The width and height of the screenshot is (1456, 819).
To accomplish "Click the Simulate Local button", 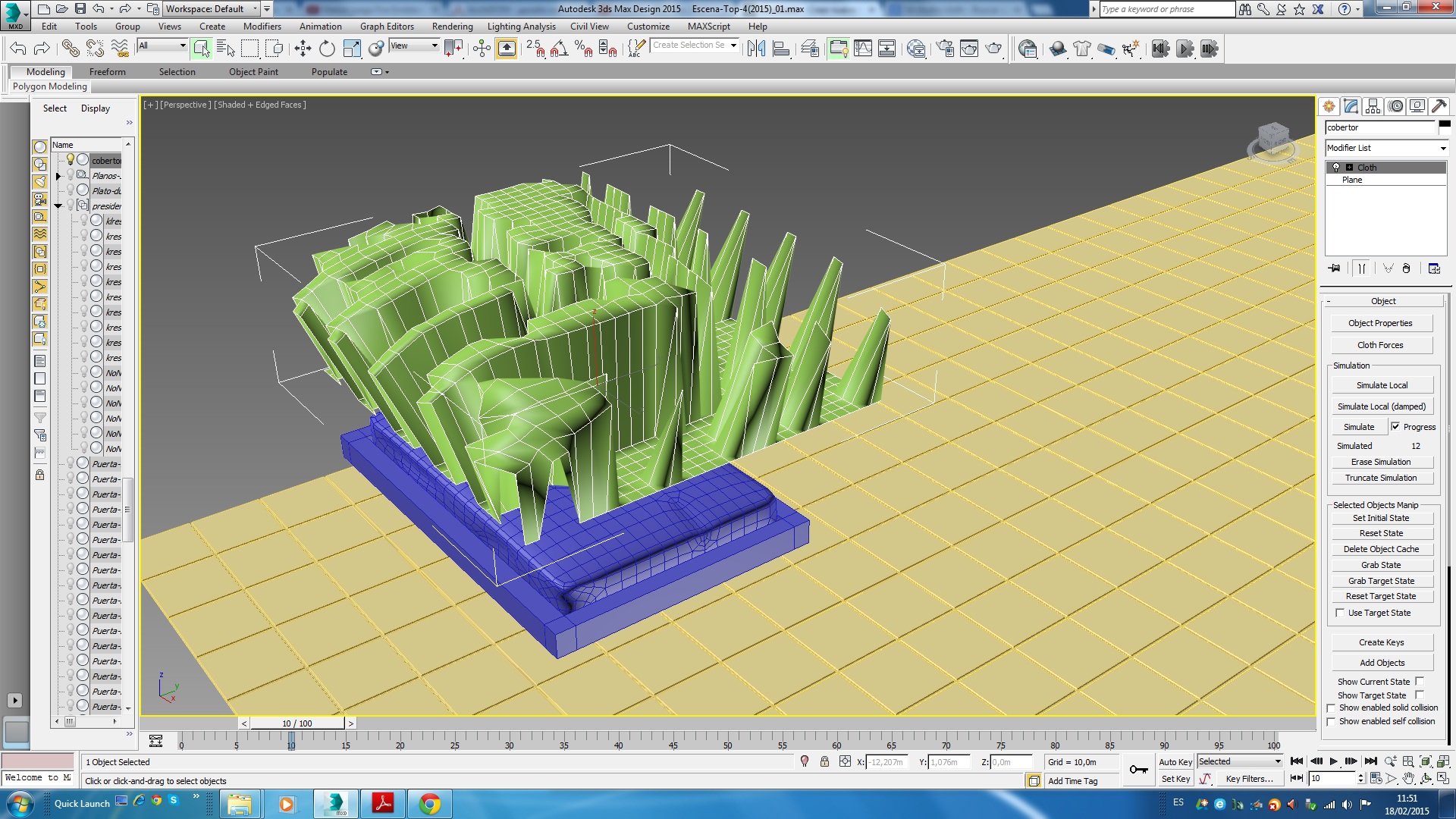I will tap(1382, 385).
